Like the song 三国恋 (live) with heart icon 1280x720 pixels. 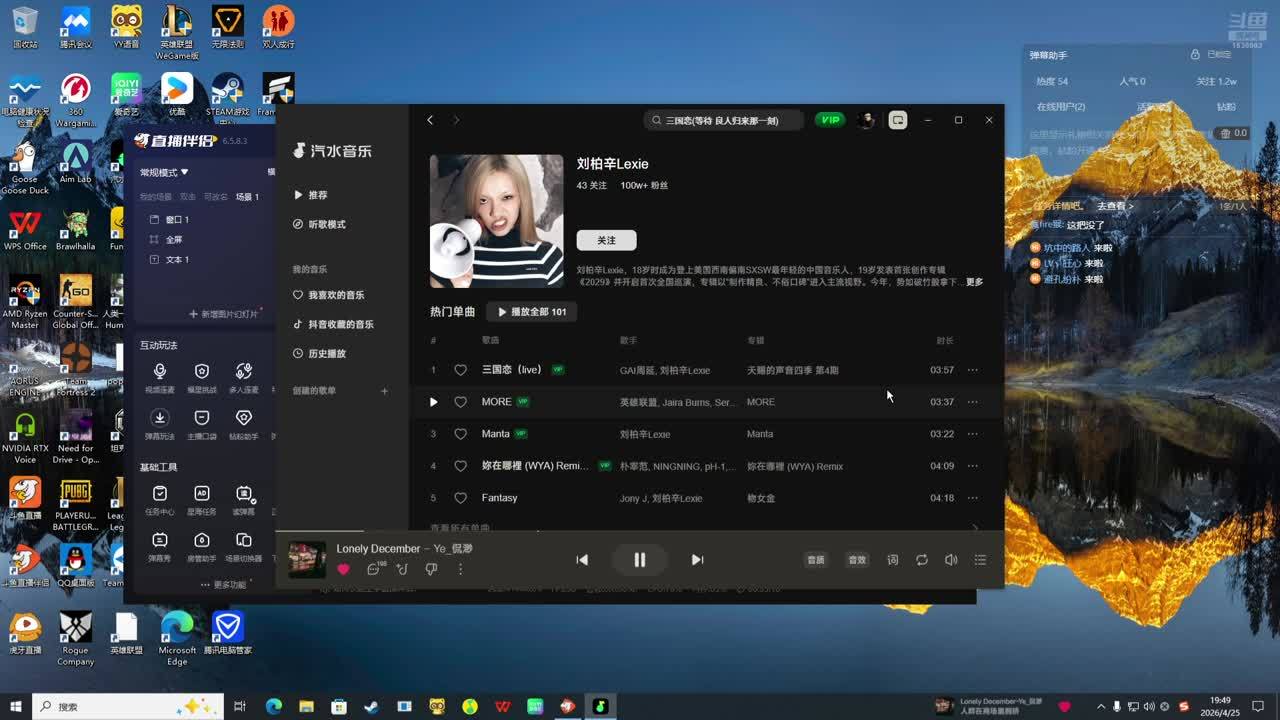tap(460, 370)
